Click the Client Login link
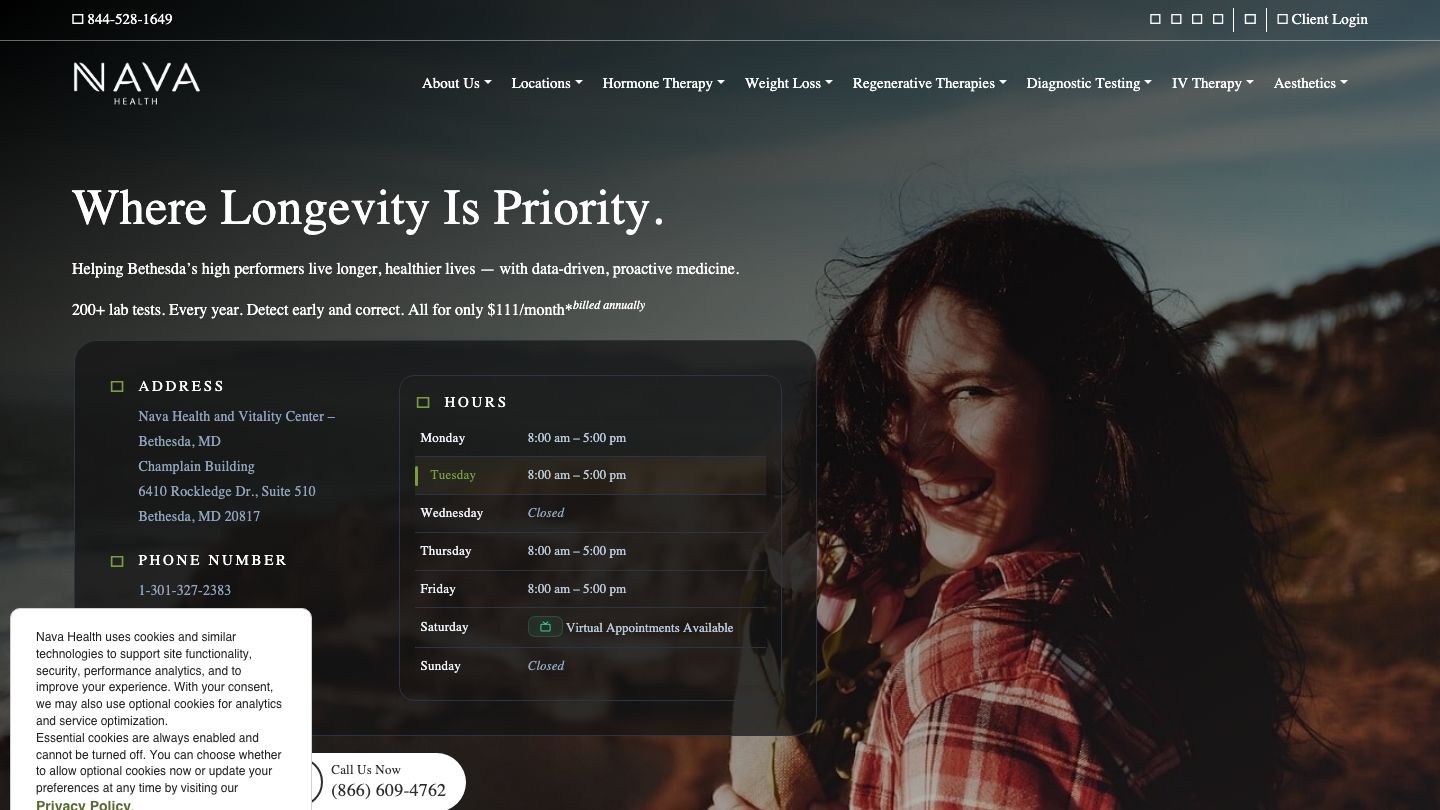1440x810 pixels. (x=1322, y=19)
